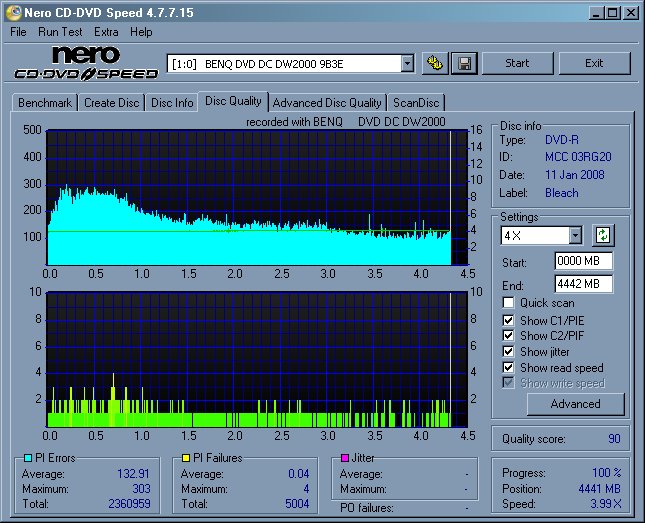Click the PI Errors graph area
The width and height of the screenshot is (645, 523).
point(258,198)
